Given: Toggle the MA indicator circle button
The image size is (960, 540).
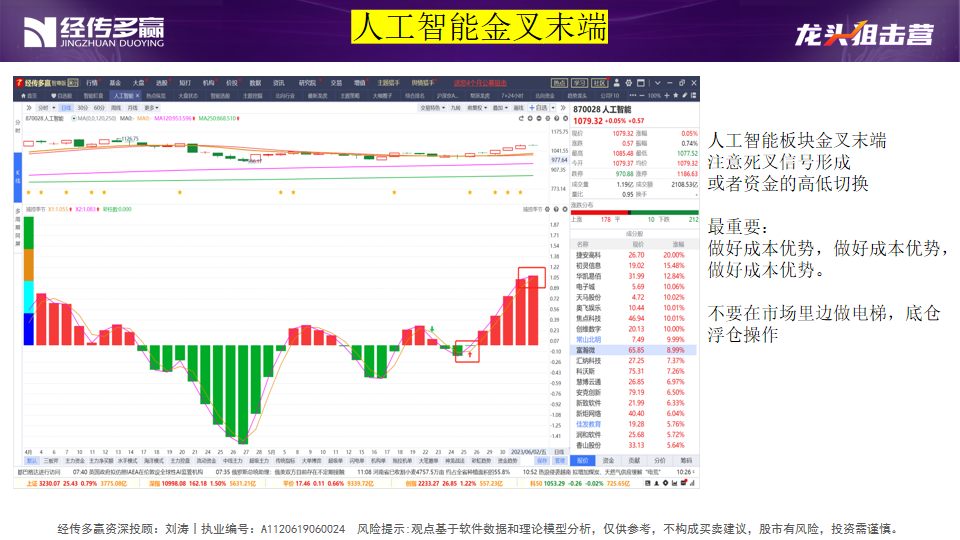Looking at the screenshot, I should (x=74, y=118).
